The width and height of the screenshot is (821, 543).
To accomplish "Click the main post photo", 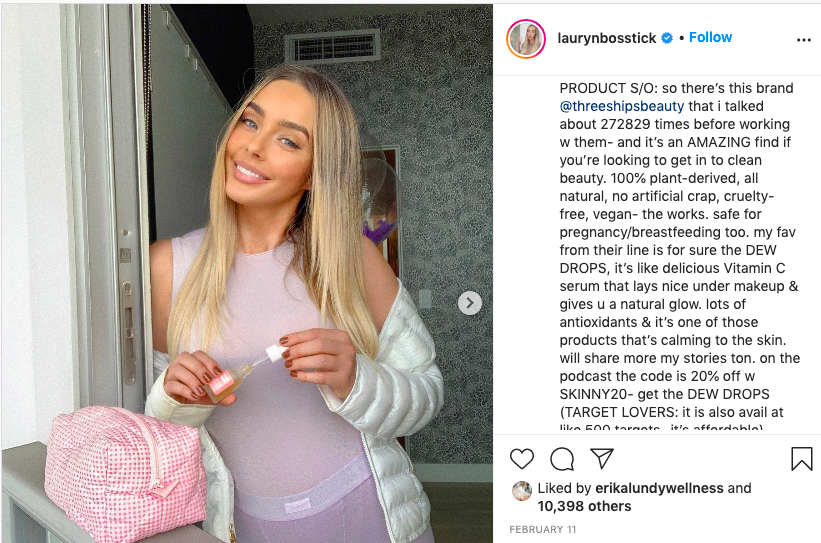I will point(247,273).
